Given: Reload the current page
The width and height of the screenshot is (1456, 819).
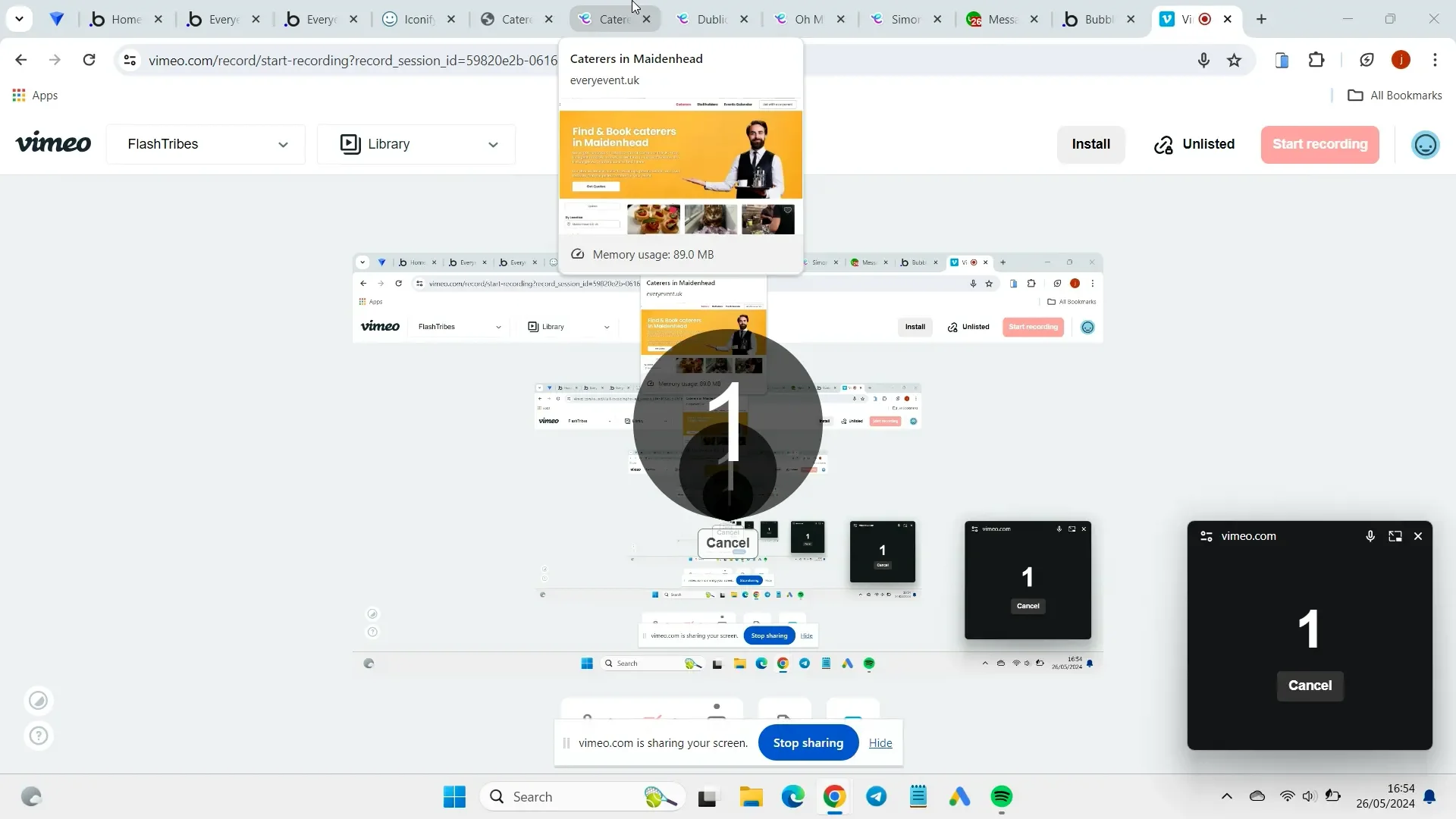Looking at the screenshot, I should [x=89, y=60].
